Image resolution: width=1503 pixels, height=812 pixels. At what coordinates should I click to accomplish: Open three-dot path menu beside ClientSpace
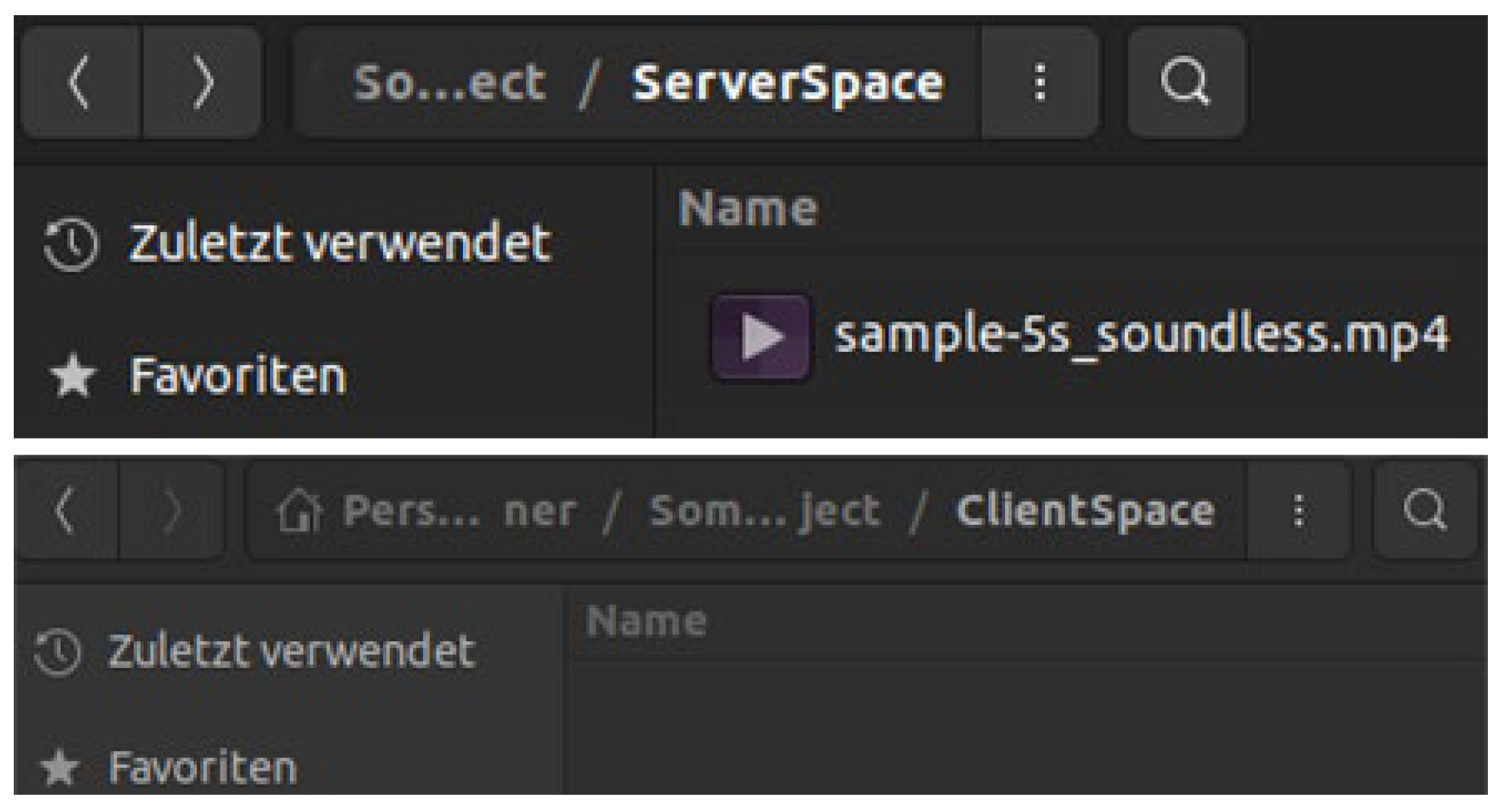tap(1298, 511)
